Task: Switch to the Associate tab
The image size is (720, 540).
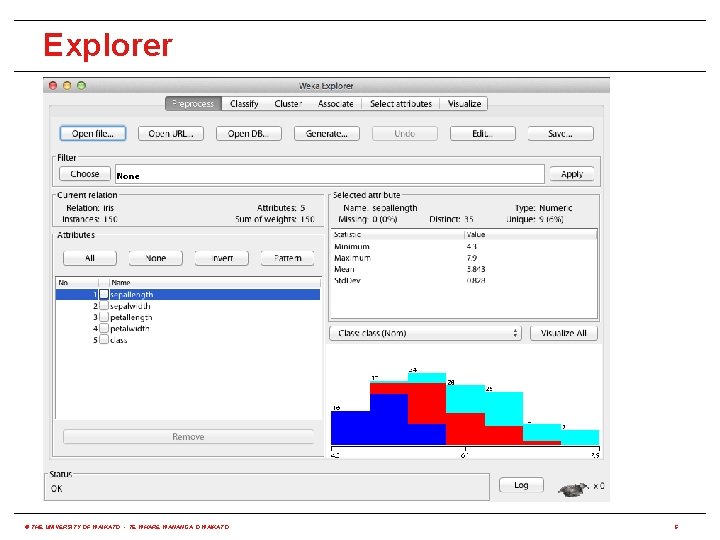Action: 336,104
